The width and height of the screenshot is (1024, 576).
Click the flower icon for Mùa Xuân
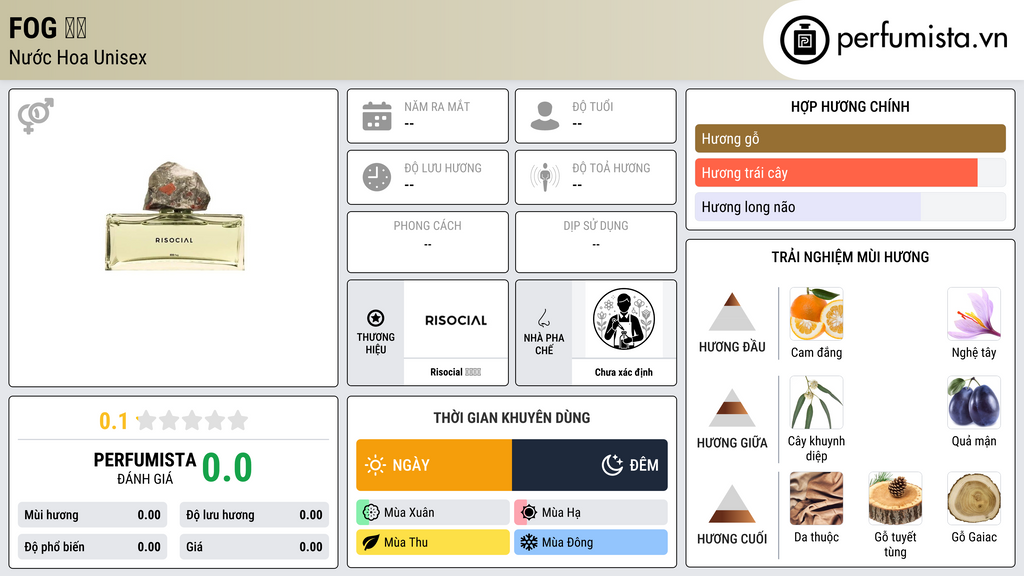pos(371,513)
